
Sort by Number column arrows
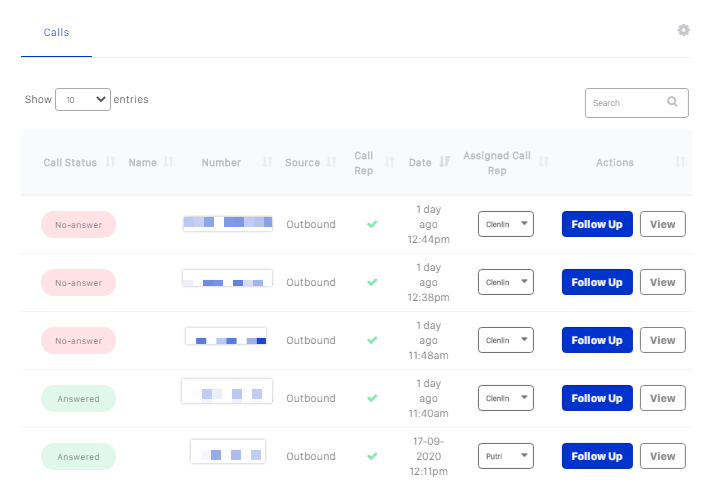coord(268,162)
